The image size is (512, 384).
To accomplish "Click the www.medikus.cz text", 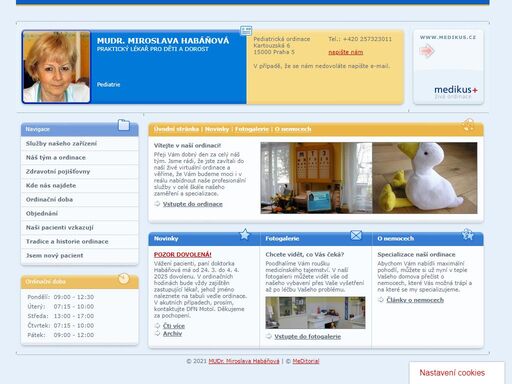I will tap(448, 37).
